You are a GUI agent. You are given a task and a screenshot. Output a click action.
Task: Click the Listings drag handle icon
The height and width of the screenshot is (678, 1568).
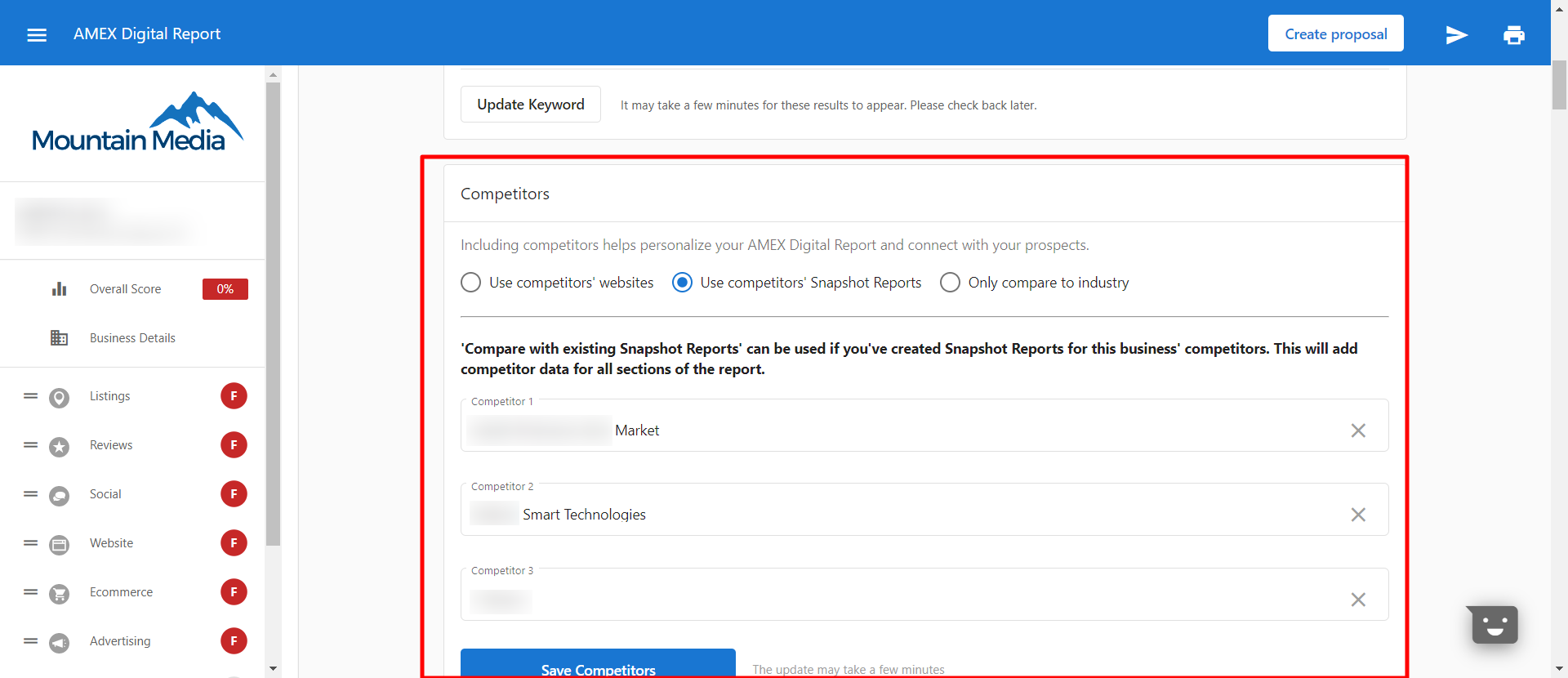click(x=31, y=396)
